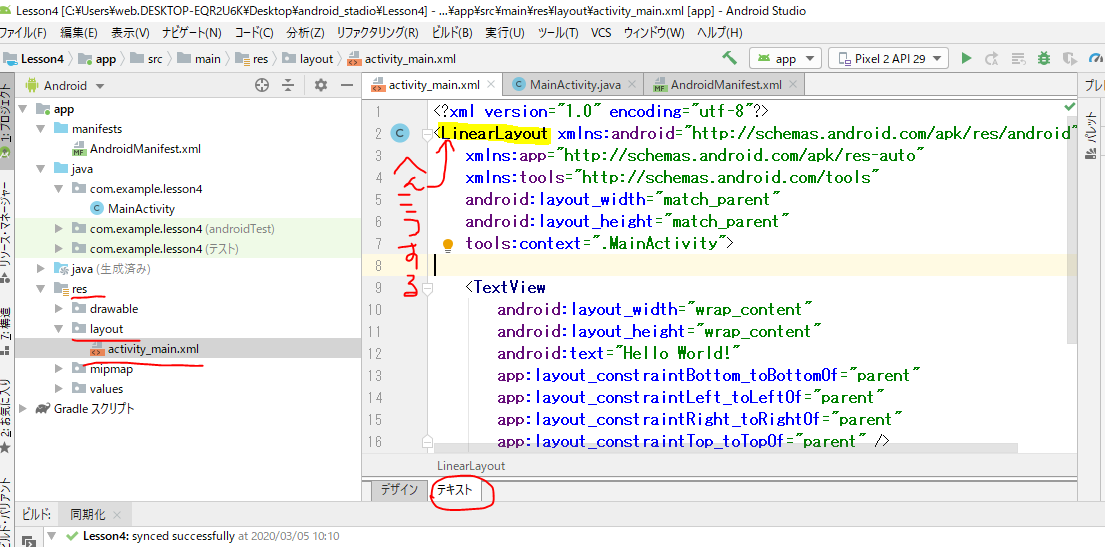The image size is (1105, 547).
Task: Click the Make Project hammer icon
Action: (x=729, y=58)
